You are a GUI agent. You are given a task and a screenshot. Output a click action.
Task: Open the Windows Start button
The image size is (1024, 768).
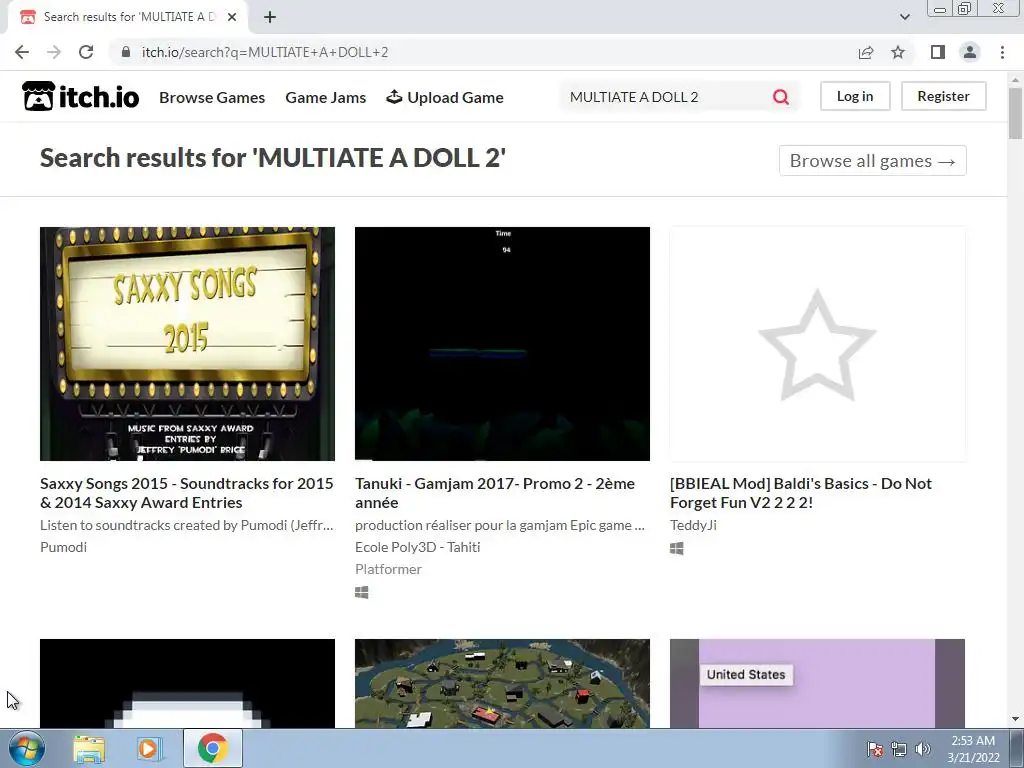(27, 749)
